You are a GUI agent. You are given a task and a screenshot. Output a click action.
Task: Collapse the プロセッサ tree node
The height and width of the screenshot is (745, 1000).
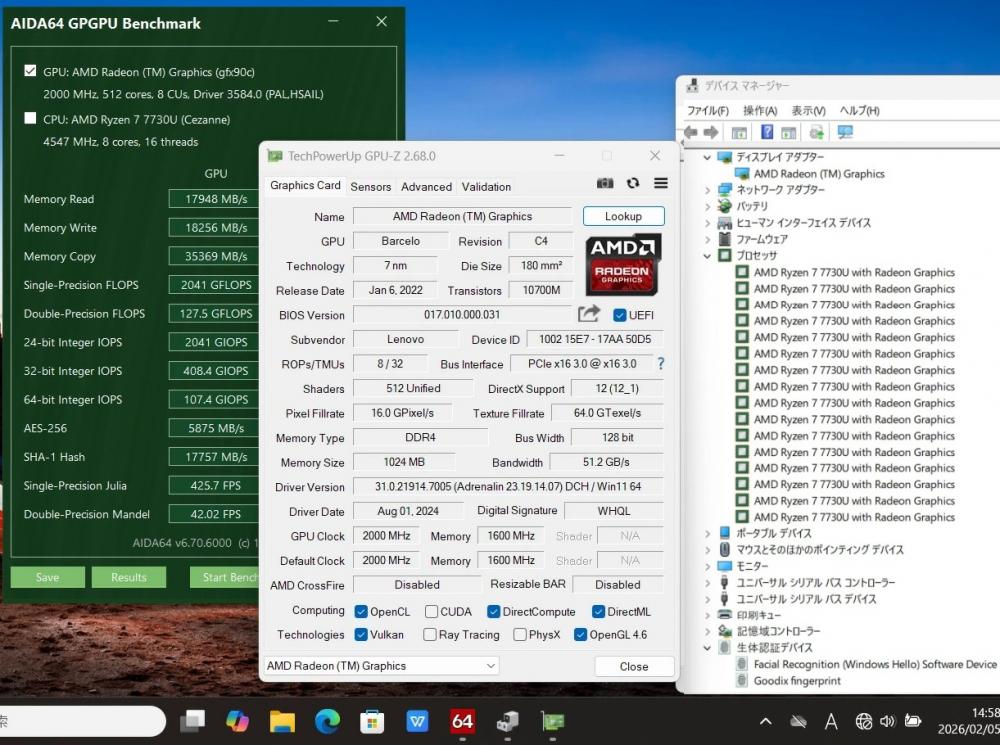(x=708, y=256)
